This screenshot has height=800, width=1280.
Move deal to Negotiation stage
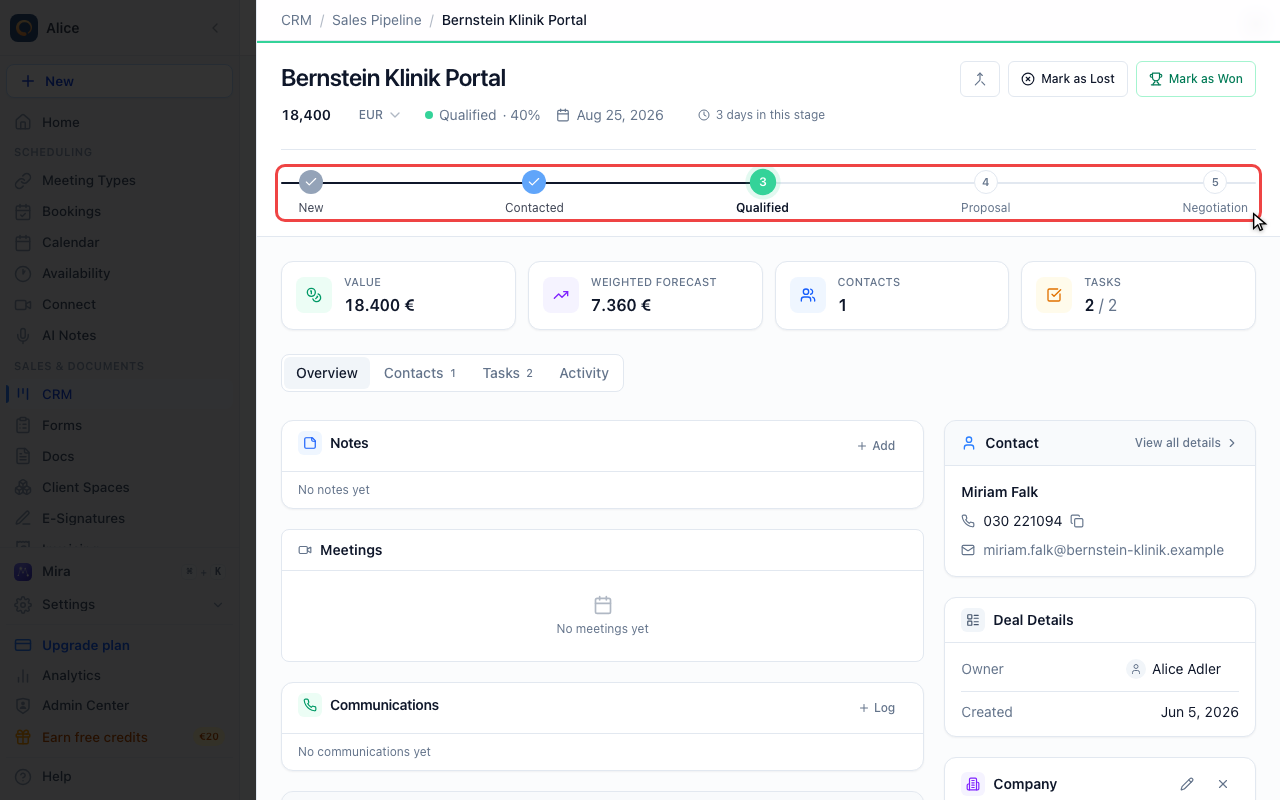point(1215,193)
